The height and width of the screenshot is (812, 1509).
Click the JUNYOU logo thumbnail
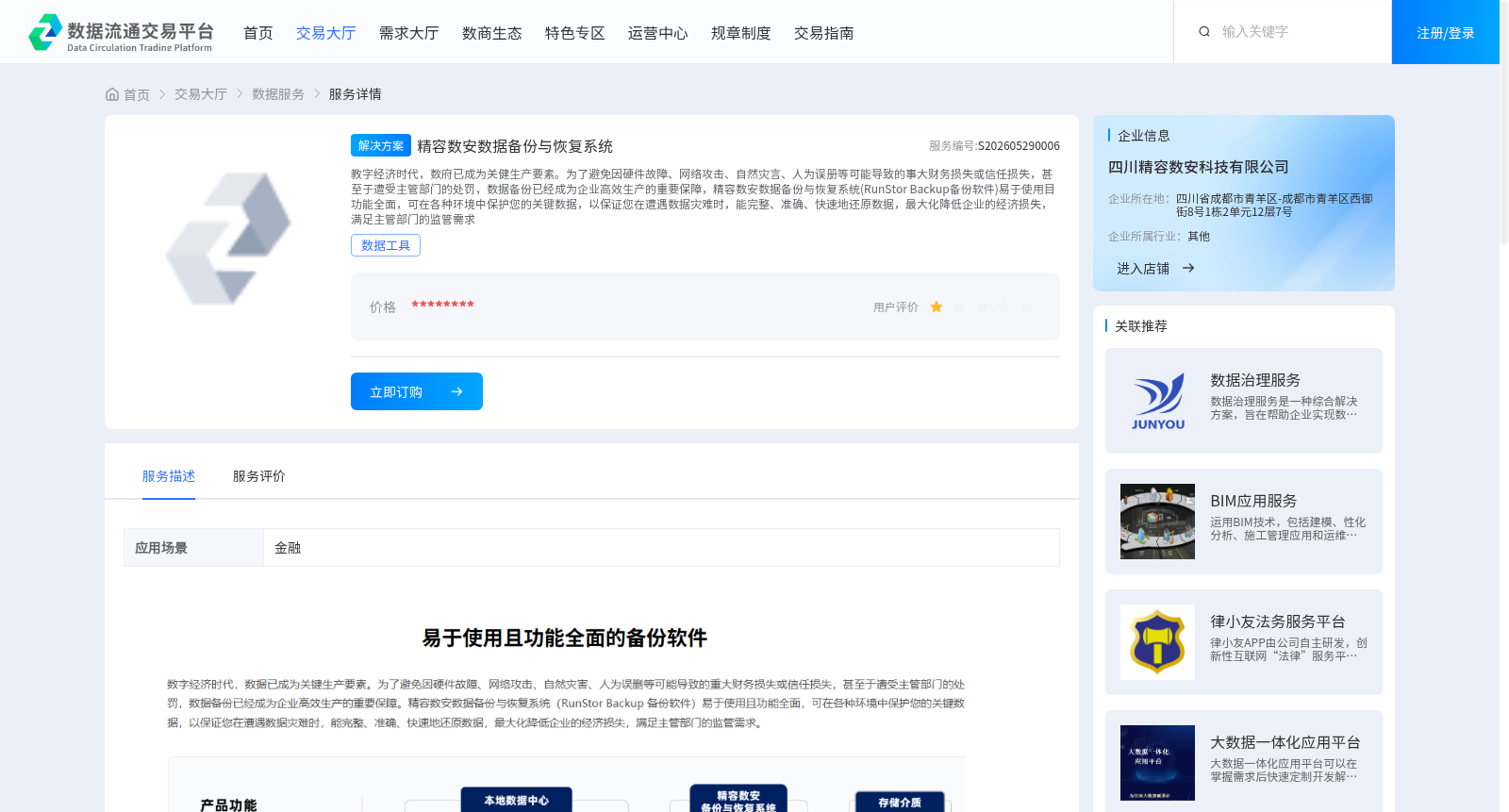1157,401
